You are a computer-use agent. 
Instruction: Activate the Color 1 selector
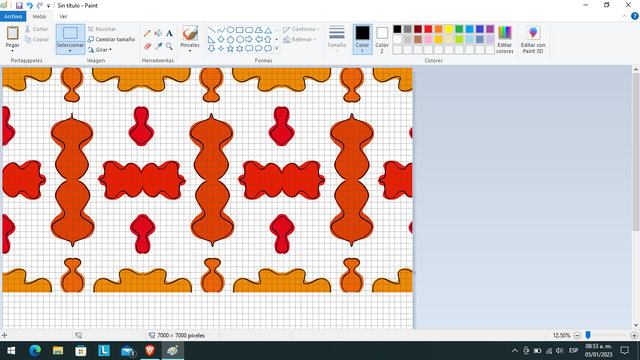362,40
